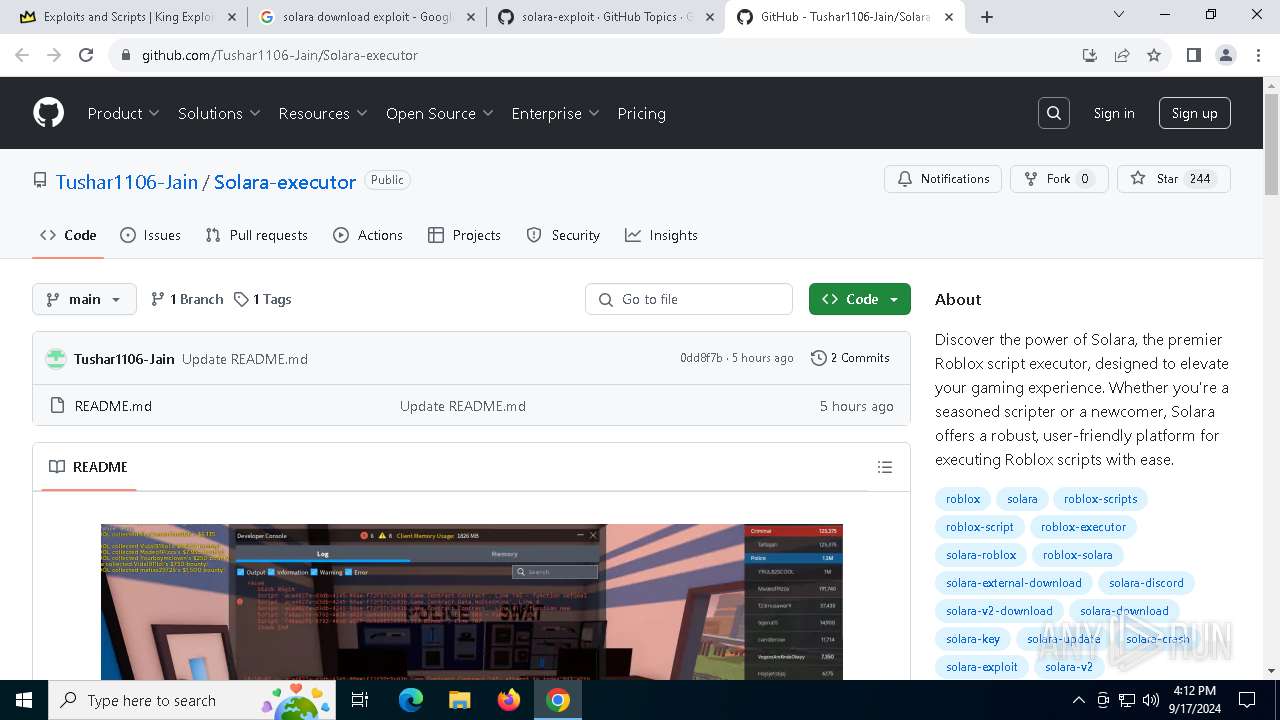Viewport: 1280px width, 720px height.
Task: Switch to the Actions tab
Action: (x=367, y=235)
